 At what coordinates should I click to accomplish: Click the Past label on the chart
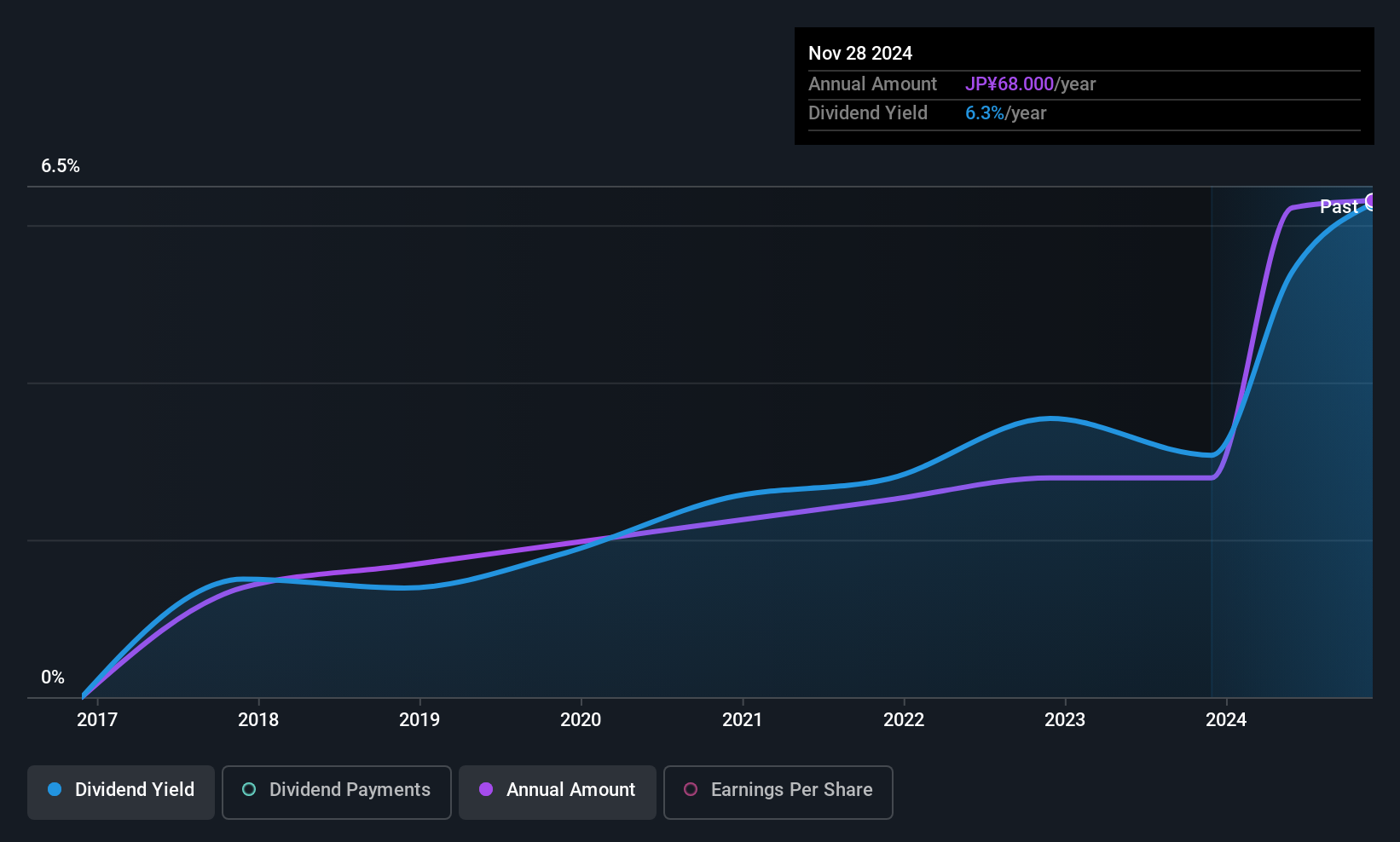(x=1339, y=207)
